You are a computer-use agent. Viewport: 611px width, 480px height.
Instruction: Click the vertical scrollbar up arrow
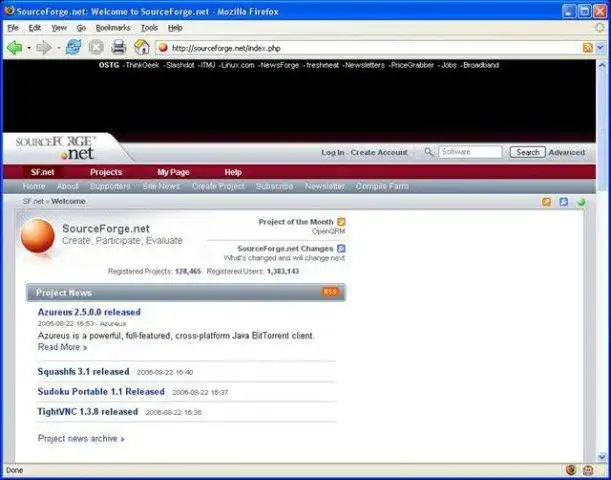tap(601, 65)
